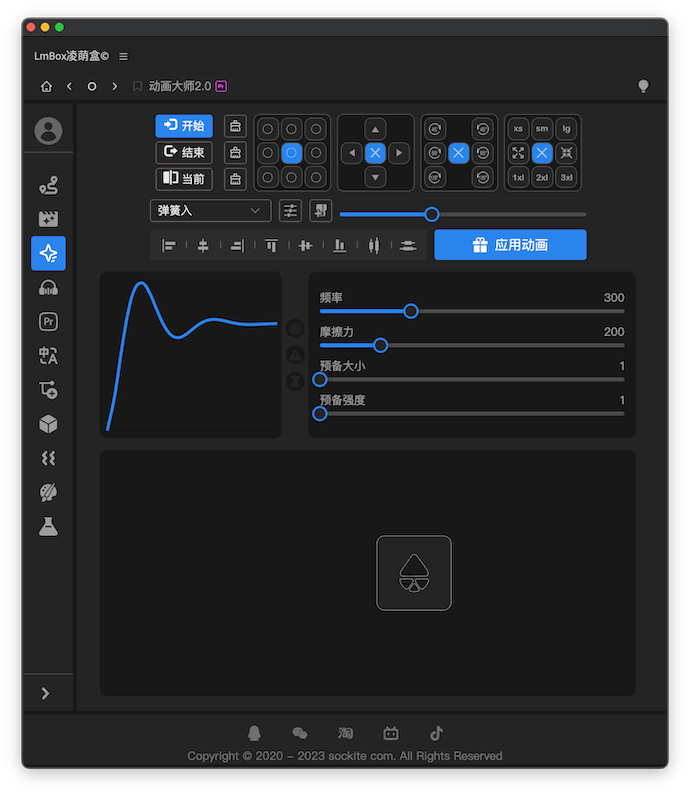Select the bottom-left anchor point
The width and height of the screenshot is (690, 794).
tap(268, 177)
